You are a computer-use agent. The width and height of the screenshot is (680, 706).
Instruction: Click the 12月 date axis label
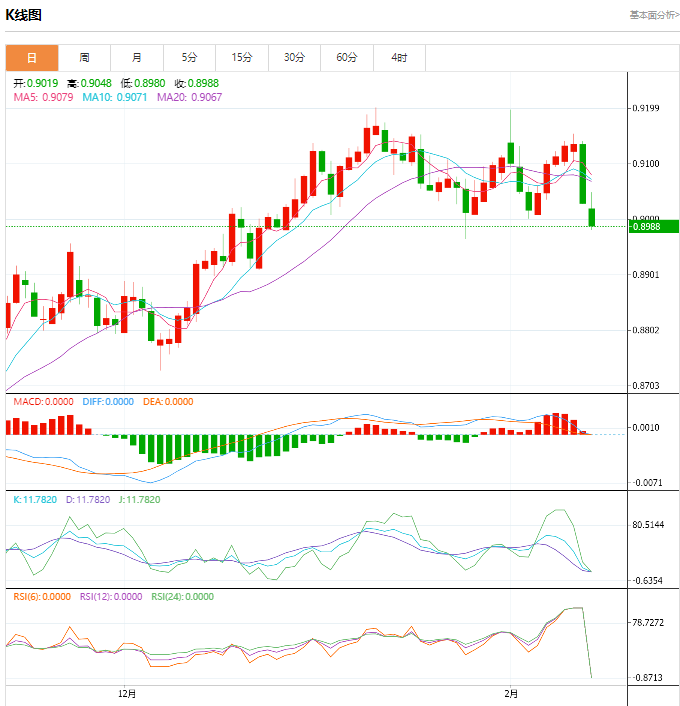(127, 694)
